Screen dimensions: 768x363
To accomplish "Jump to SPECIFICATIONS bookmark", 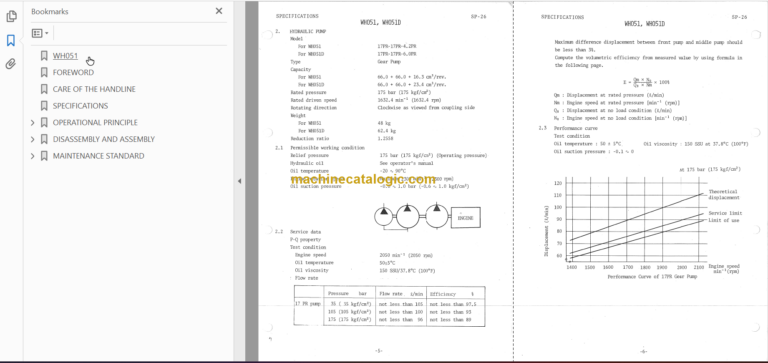I will (x=80, y=106).
